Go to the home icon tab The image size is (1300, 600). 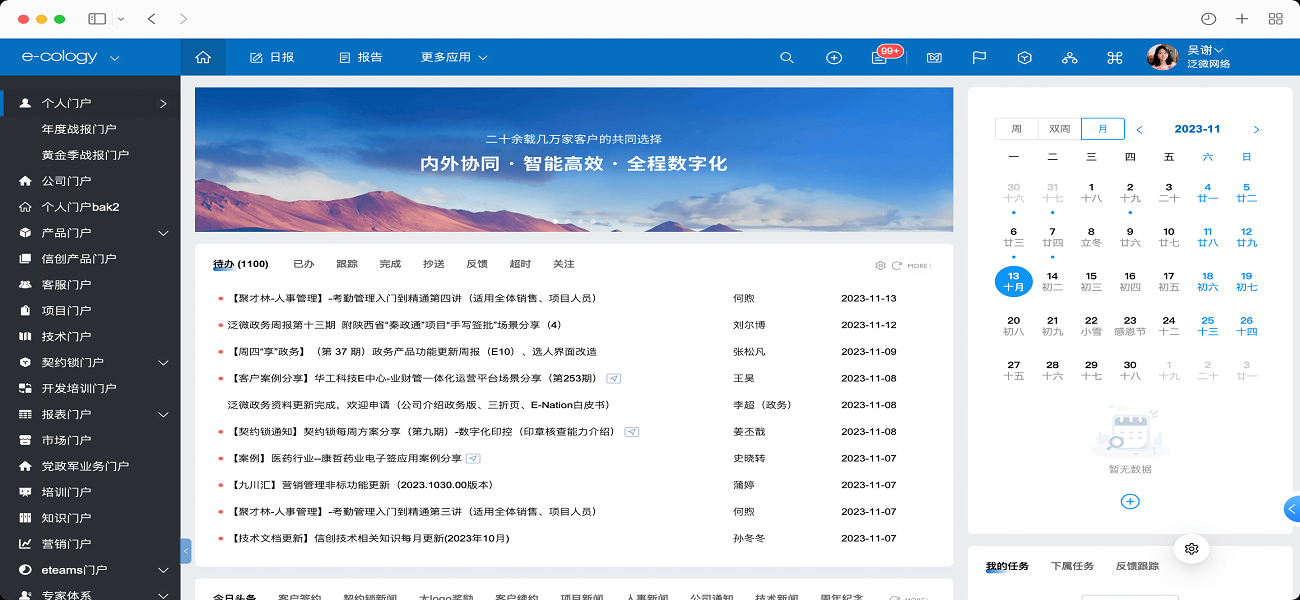(x=203, y=57)
